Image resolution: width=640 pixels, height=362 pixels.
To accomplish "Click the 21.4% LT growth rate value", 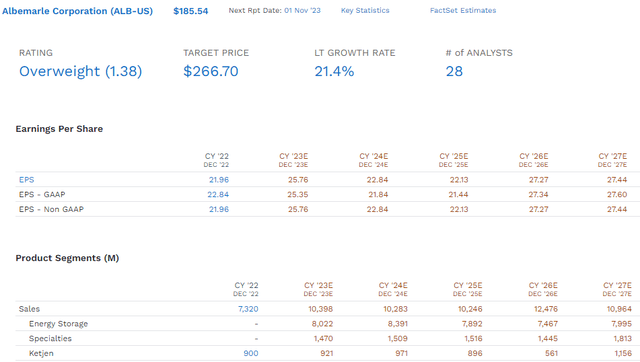I will [334, 71].
